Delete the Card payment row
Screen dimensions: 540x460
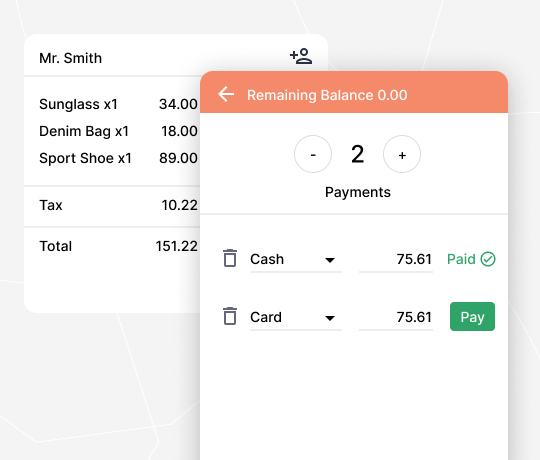point(230,316)
